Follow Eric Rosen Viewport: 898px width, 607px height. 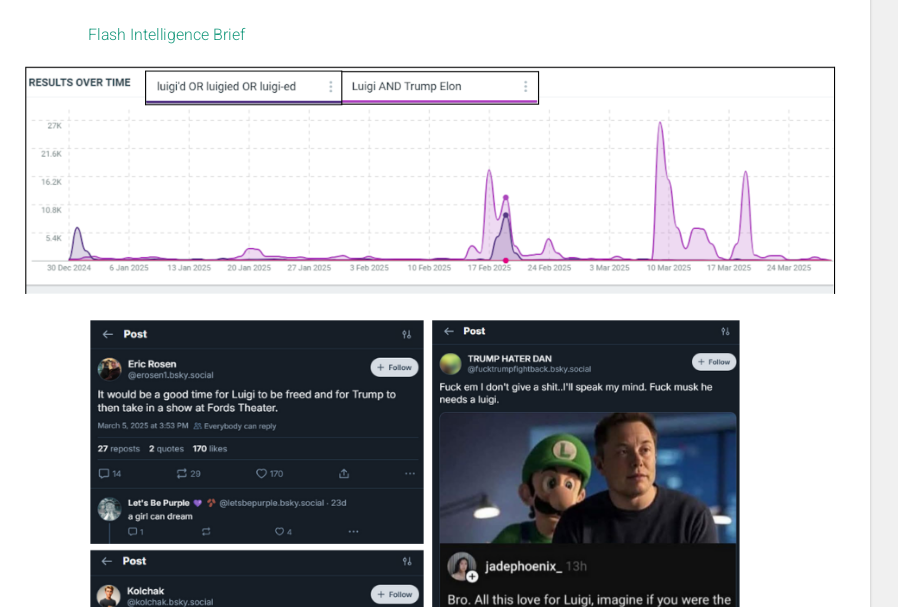tap(395, 368)
